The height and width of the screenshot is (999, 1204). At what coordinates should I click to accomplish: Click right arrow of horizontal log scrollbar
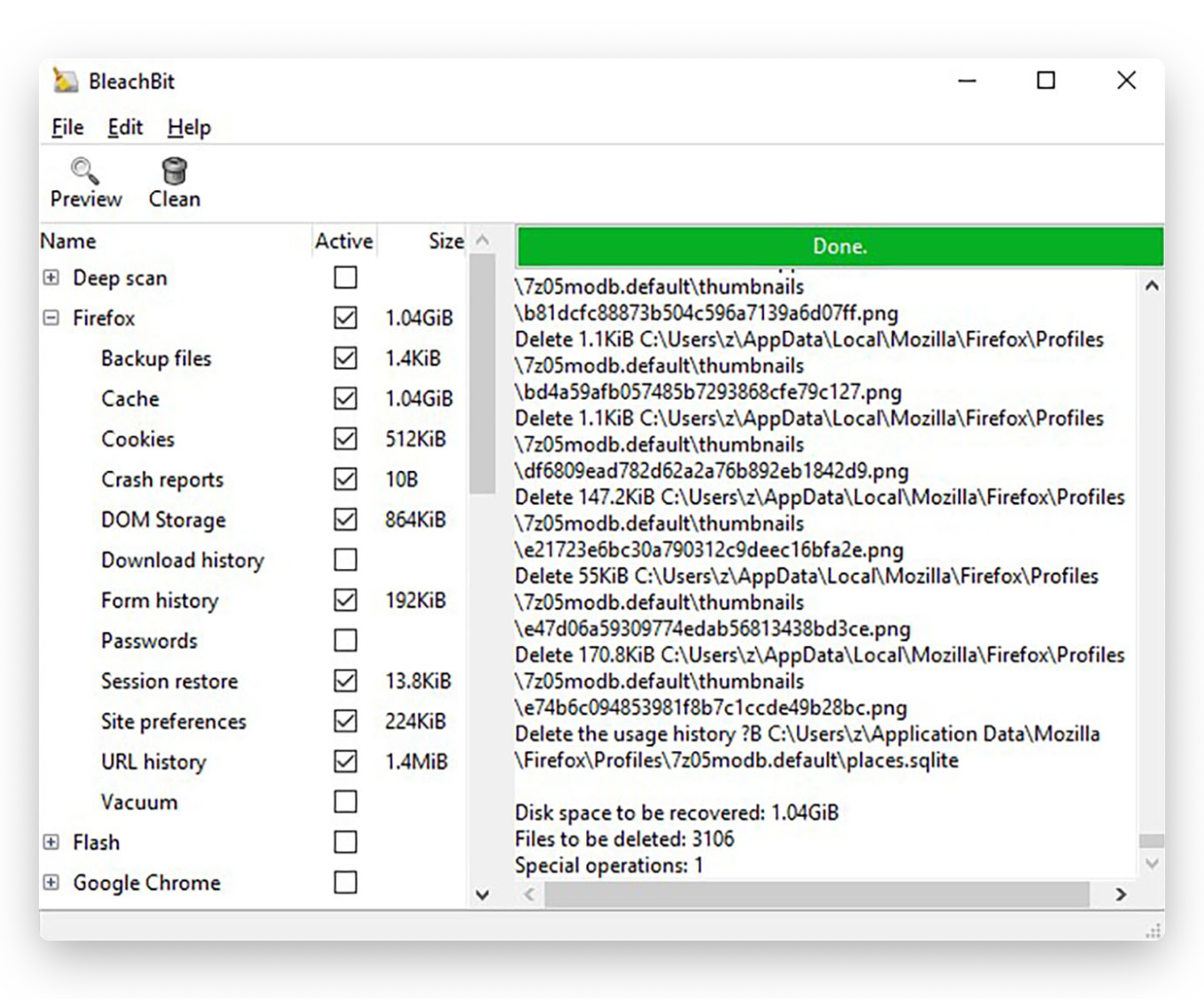1121,895
